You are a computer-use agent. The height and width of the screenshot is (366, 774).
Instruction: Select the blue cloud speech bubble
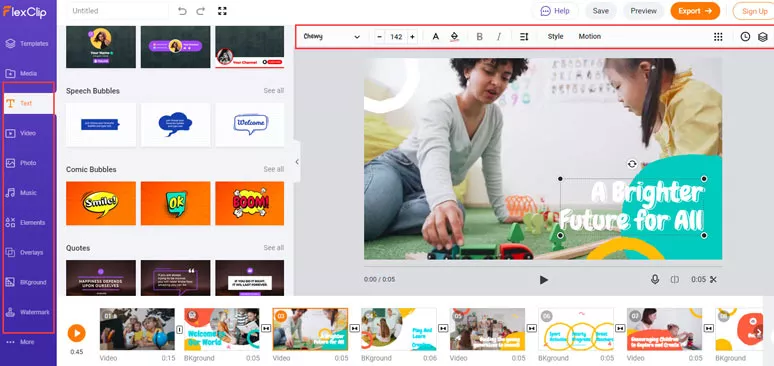(x=175, y=124)
